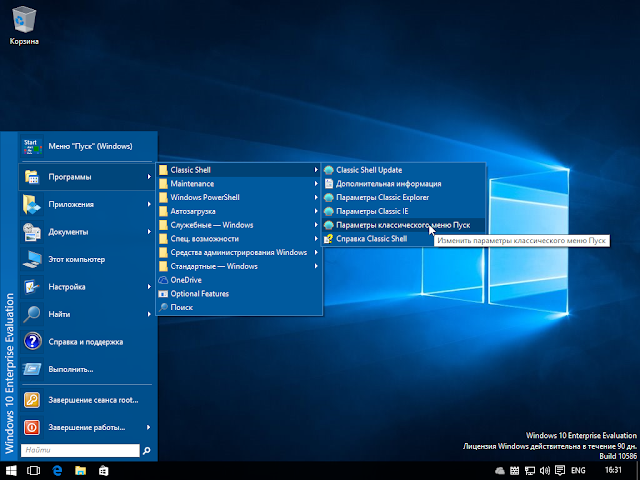Image resolution: width=640 pixels, height=480 pixels.
Task: Click the OneDrive cloud tray icon
Action: [x=500, y=471]
